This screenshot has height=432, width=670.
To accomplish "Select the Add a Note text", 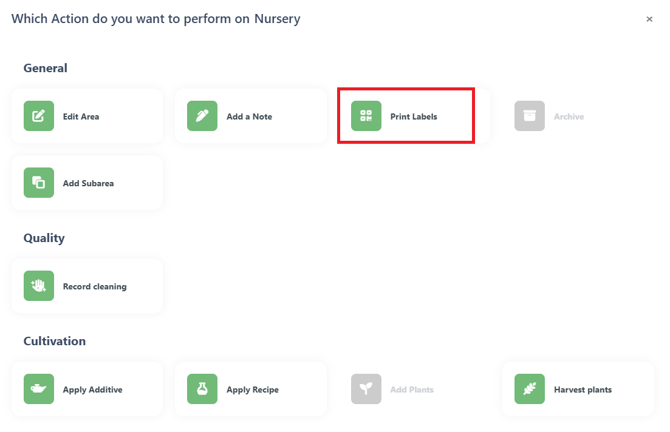I will (249, 117).
